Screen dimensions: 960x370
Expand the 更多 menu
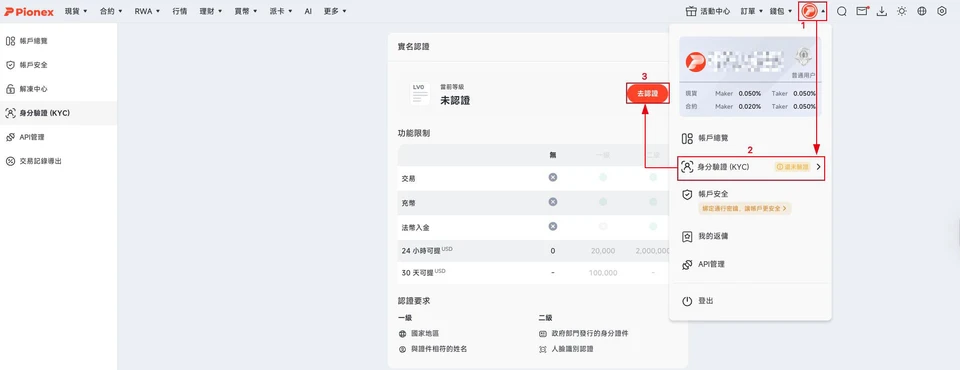(x=335, y=12)
